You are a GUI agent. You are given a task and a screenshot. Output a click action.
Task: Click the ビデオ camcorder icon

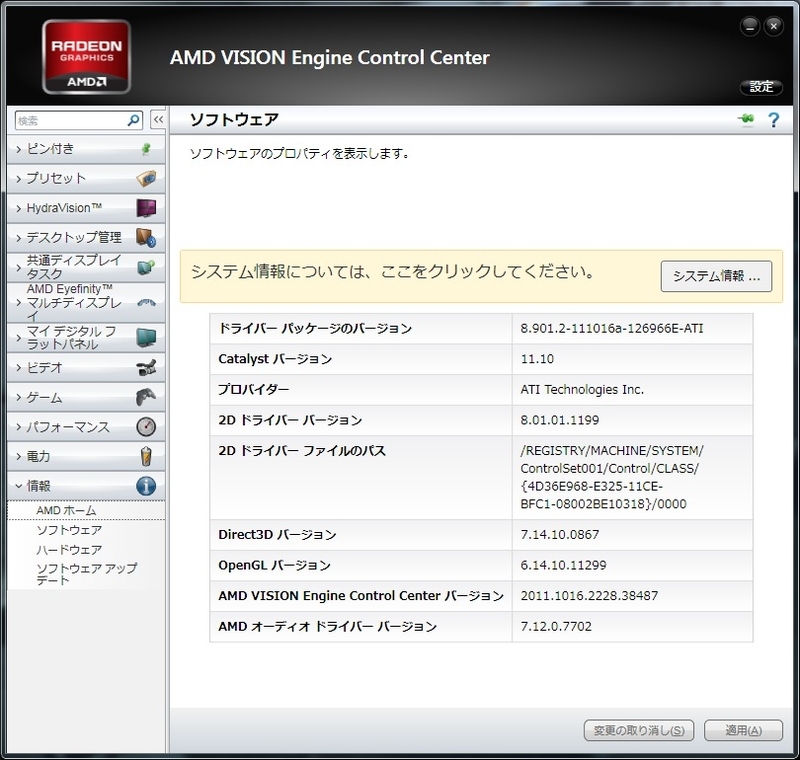[x=146, y=368]
